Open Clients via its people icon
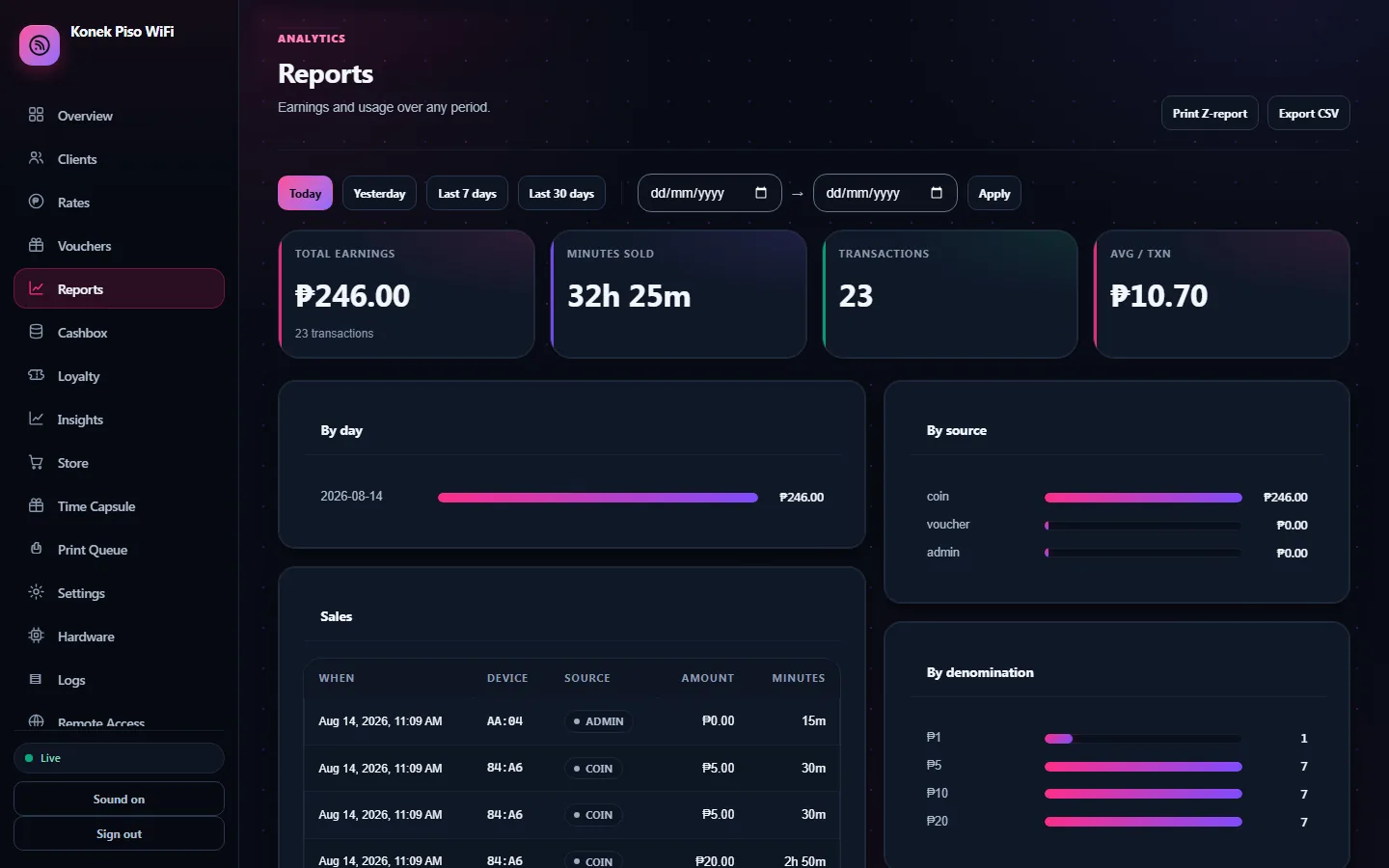 tap(37, 158)
